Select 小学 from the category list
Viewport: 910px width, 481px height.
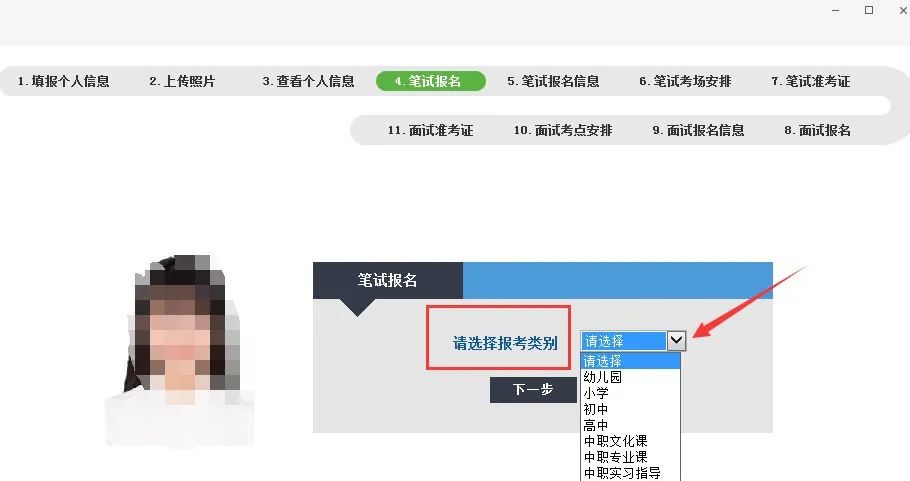tap(630, 393)
